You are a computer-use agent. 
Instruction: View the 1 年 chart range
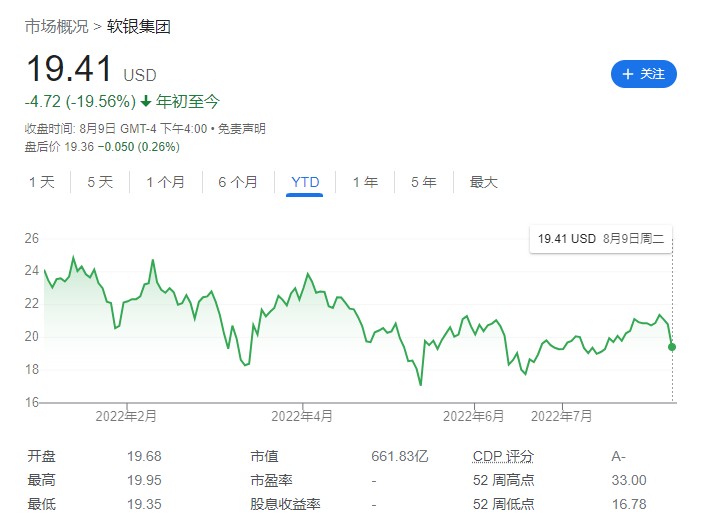[365, 182]
